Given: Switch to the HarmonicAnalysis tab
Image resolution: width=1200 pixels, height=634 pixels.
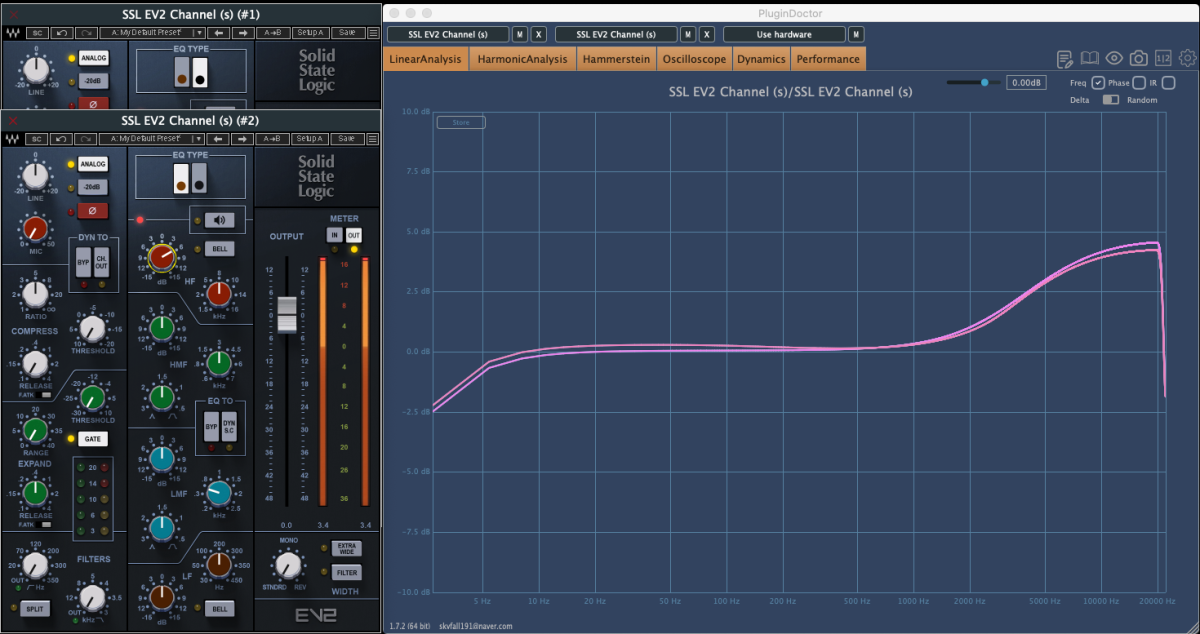Looking at the screenshot, I should (x=522, y=59).
